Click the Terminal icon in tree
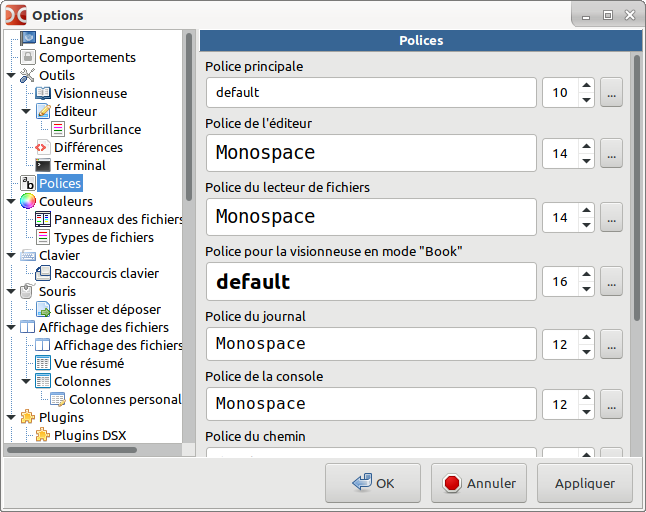The height and width of the screenshot is (512, 646). coord(43,165)
